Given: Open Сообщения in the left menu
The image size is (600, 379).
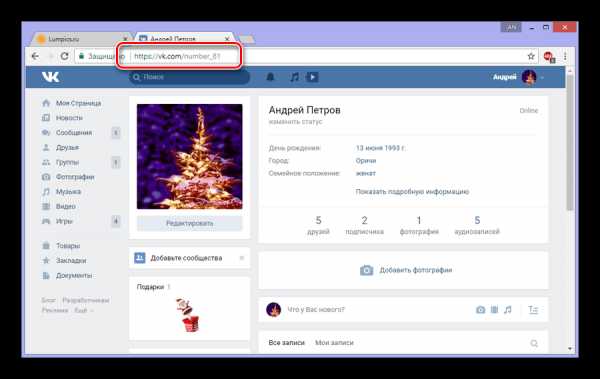Looking at the screenshot, I should [x=74, y=132].
